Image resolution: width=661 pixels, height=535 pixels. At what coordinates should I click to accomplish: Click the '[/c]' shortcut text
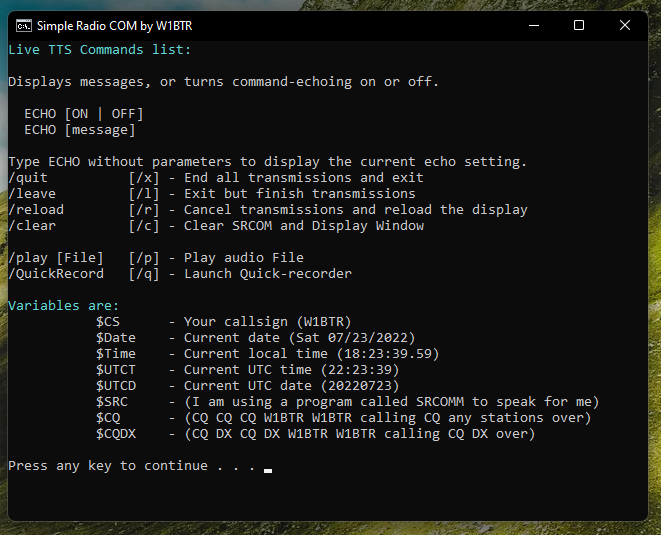pyautogui.click(x=144, y=226)
